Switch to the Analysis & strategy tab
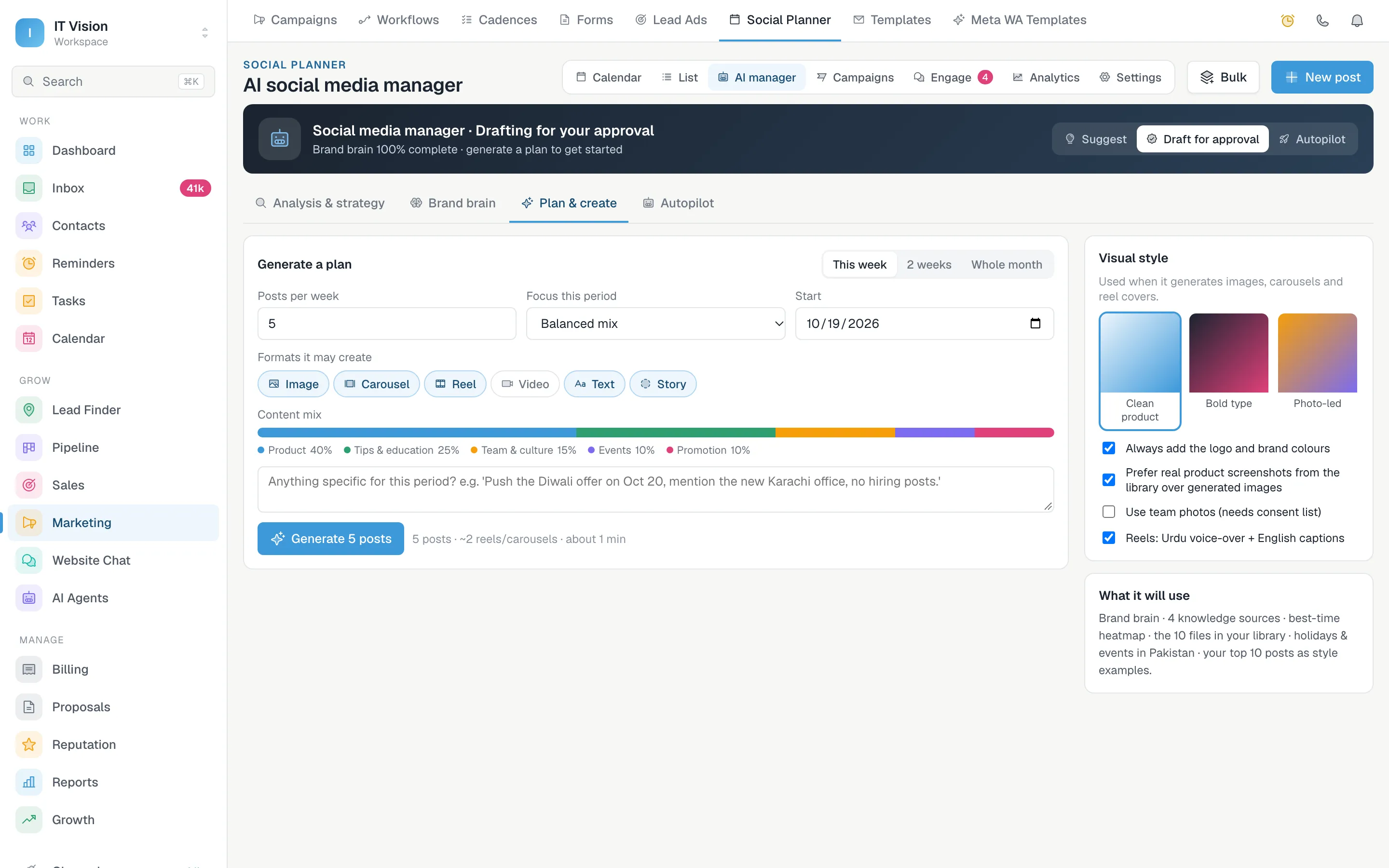The image size is (1389, 868). pos(320,203)
